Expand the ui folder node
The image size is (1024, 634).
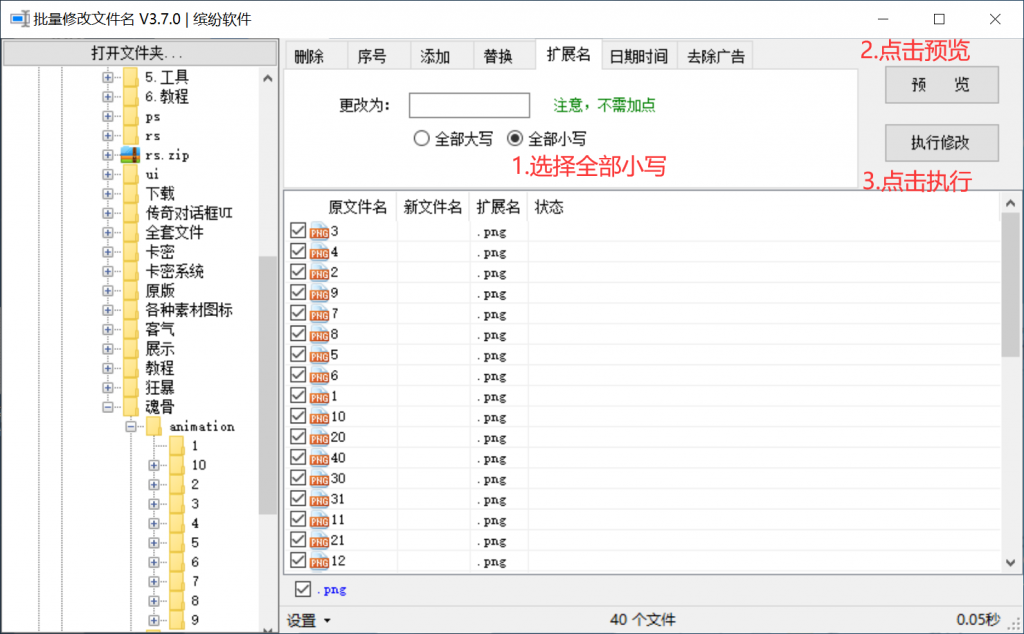(x=108, y=174)
